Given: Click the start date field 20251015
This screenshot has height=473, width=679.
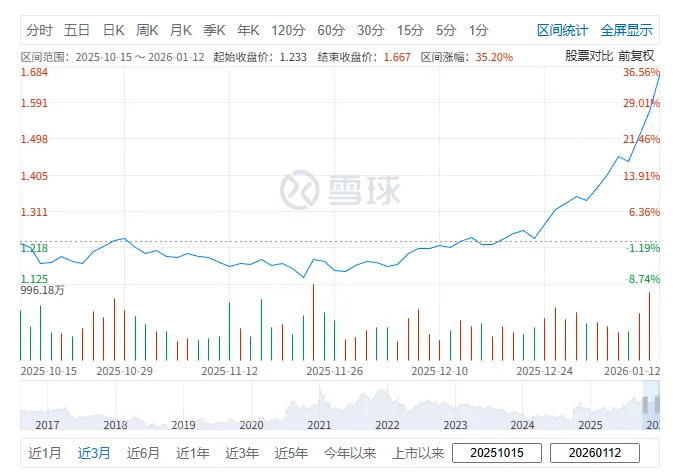Looking at the screenshot, I should [x=497, y=453].
